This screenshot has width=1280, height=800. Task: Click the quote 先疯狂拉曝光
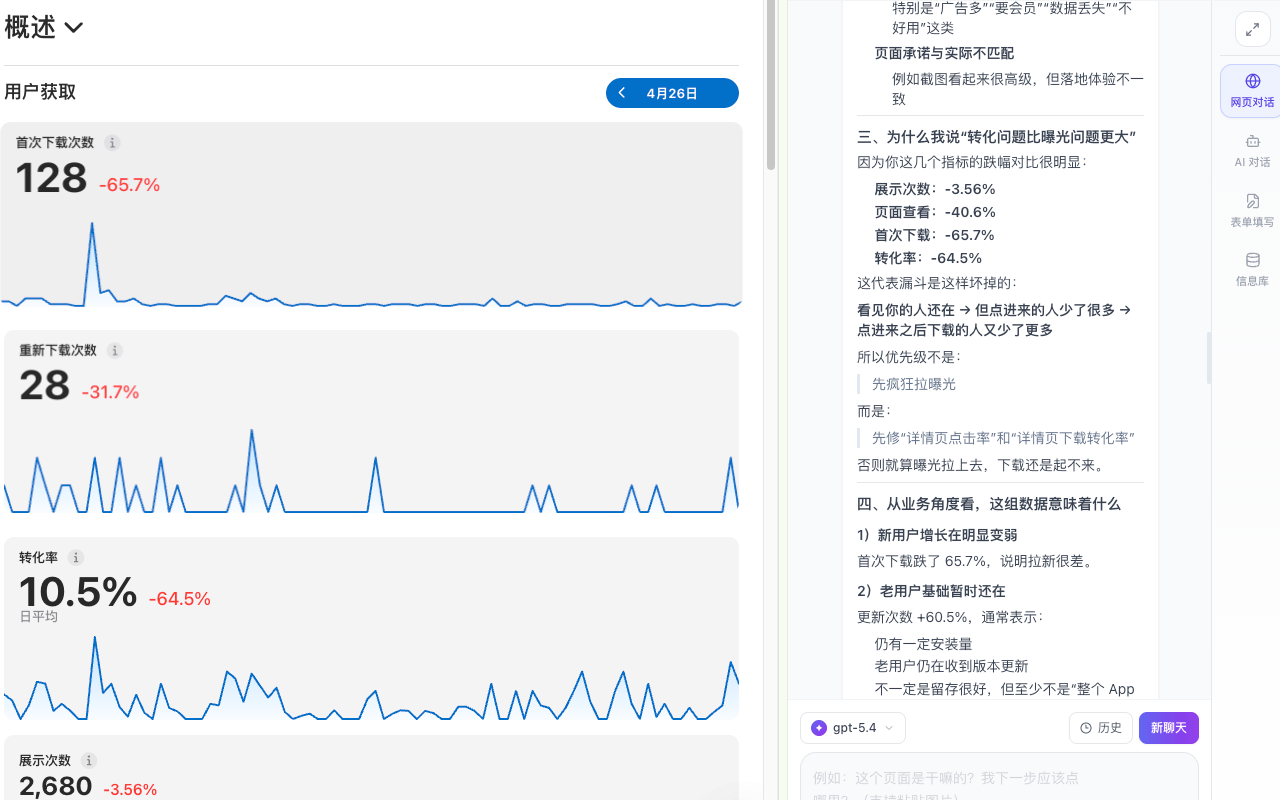914,384
